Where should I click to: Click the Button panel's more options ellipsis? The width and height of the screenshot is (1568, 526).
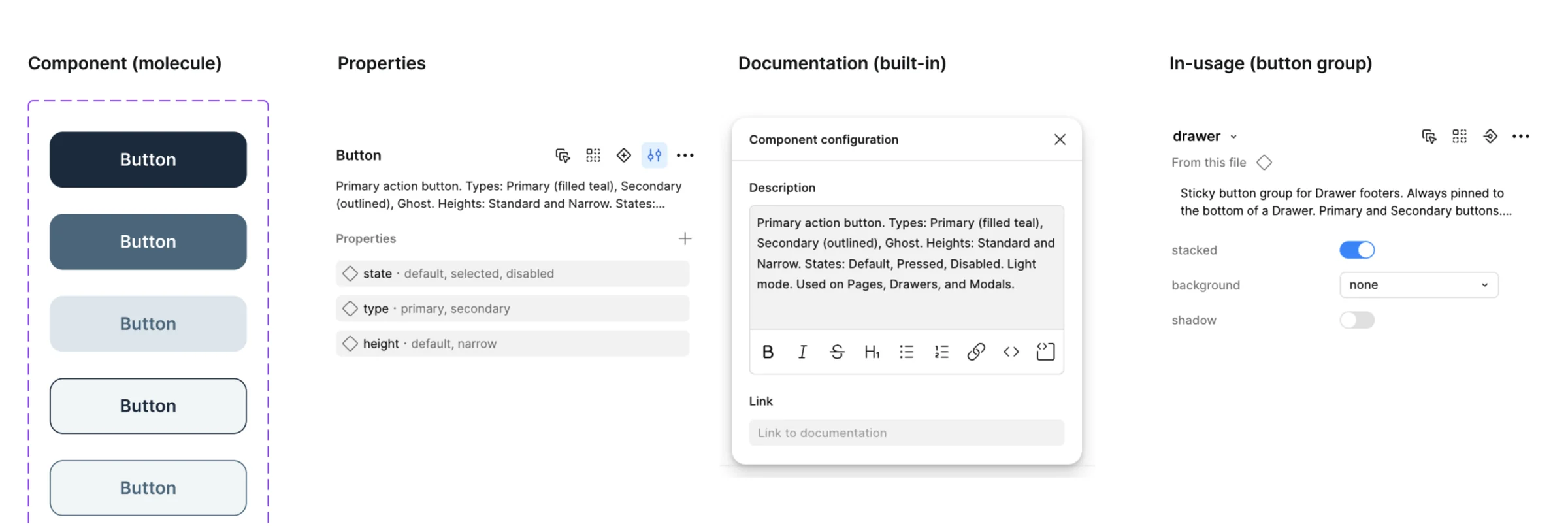685,155
